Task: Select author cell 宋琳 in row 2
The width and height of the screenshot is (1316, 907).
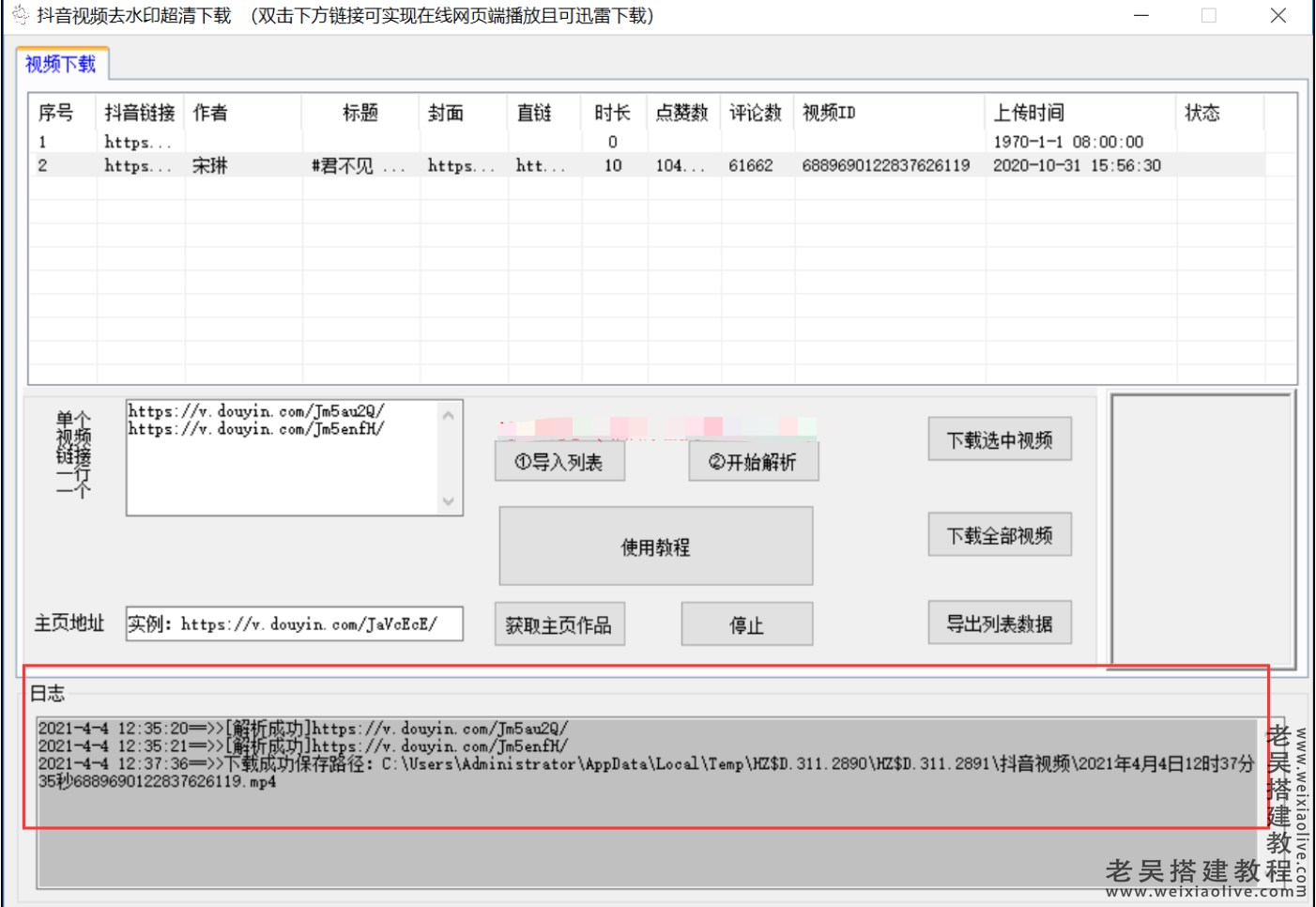Action: (x=210, y=165)
